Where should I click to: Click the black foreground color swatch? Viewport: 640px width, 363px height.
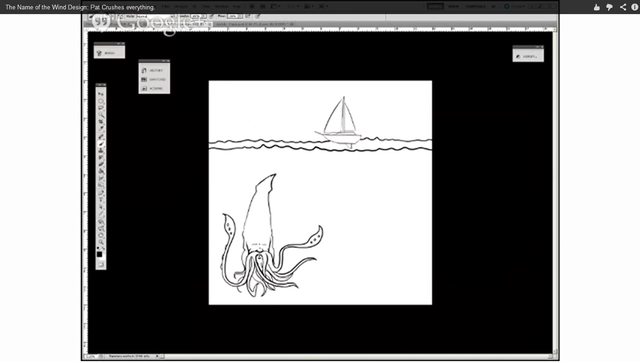pyautogui.click(x=100, y=254)
